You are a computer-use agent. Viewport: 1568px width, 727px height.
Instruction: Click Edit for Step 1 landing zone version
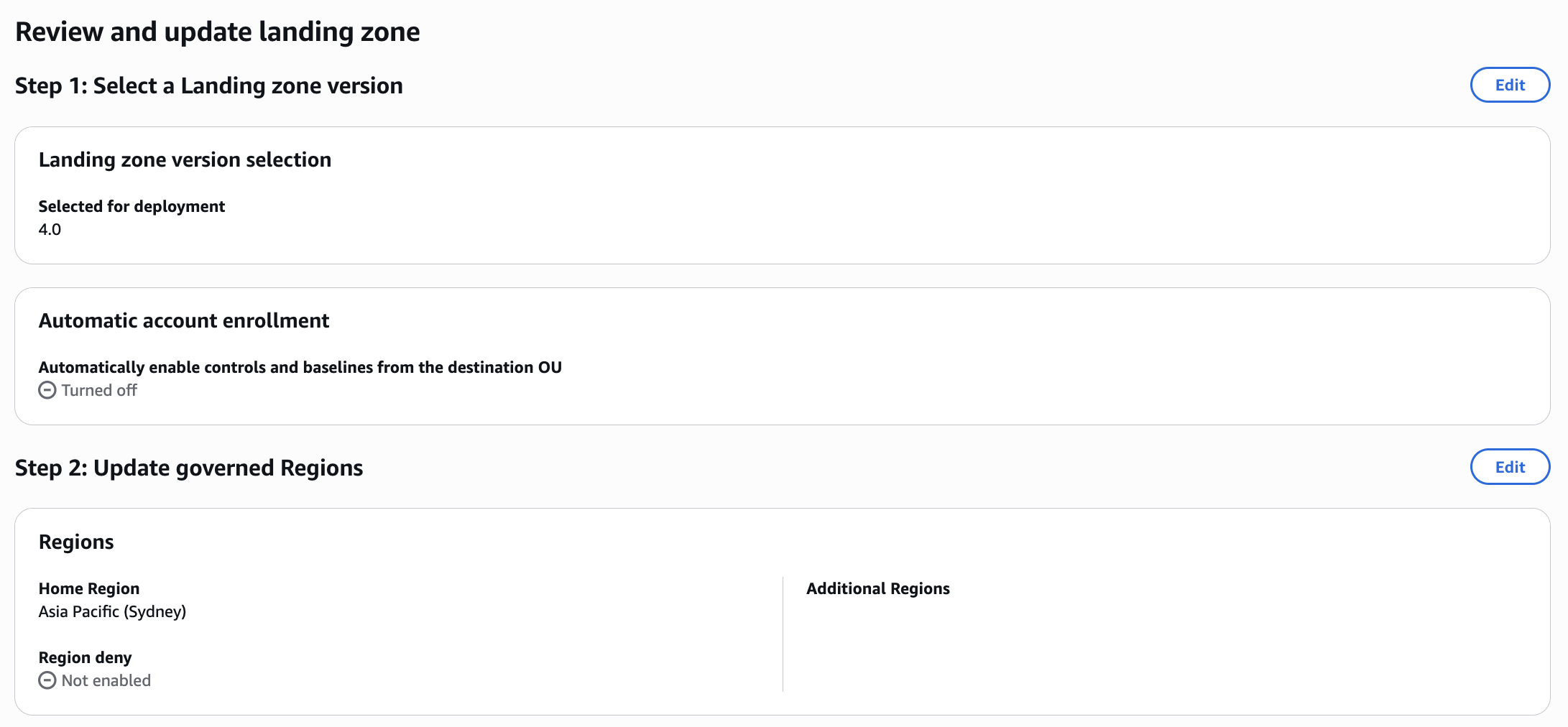click(1510, 85)
